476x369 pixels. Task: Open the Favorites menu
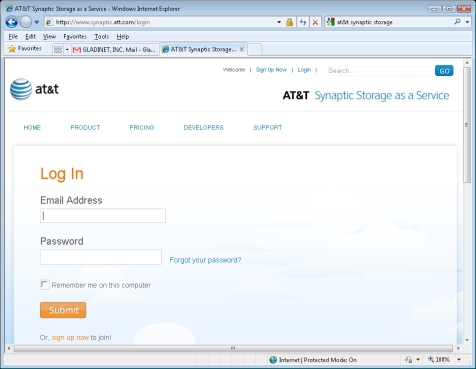click(x=75, y=36)
